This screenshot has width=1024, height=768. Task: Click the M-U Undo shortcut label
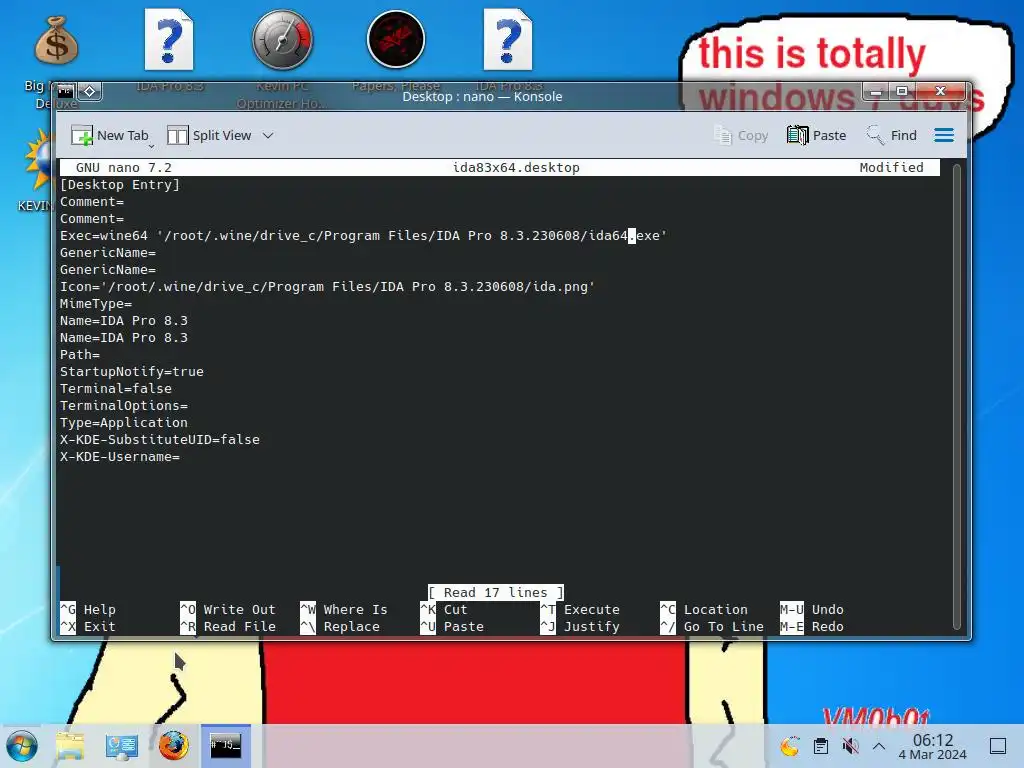(x=812, y=609)
